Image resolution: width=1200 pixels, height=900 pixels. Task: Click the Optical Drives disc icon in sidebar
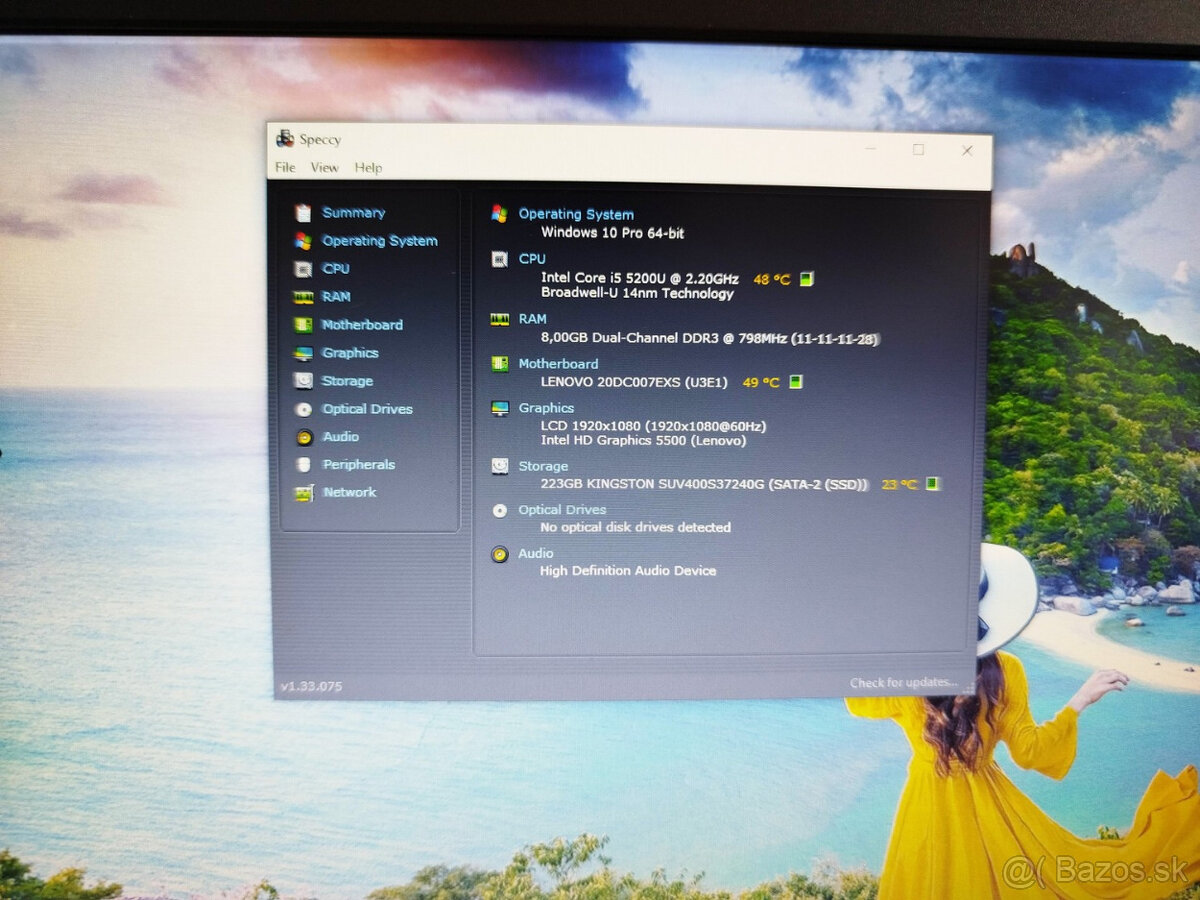(303, 409)
